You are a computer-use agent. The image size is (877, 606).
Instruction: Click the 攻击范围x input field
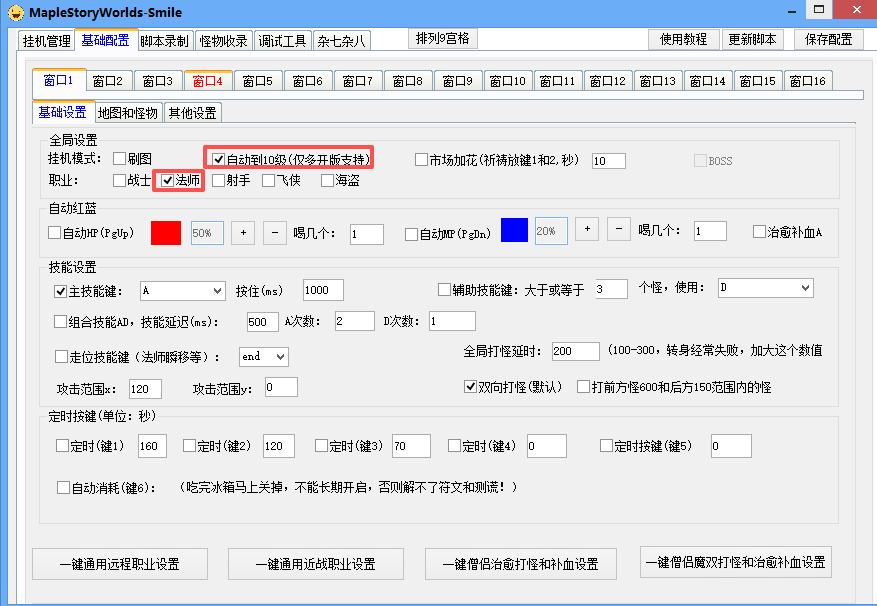145,389
